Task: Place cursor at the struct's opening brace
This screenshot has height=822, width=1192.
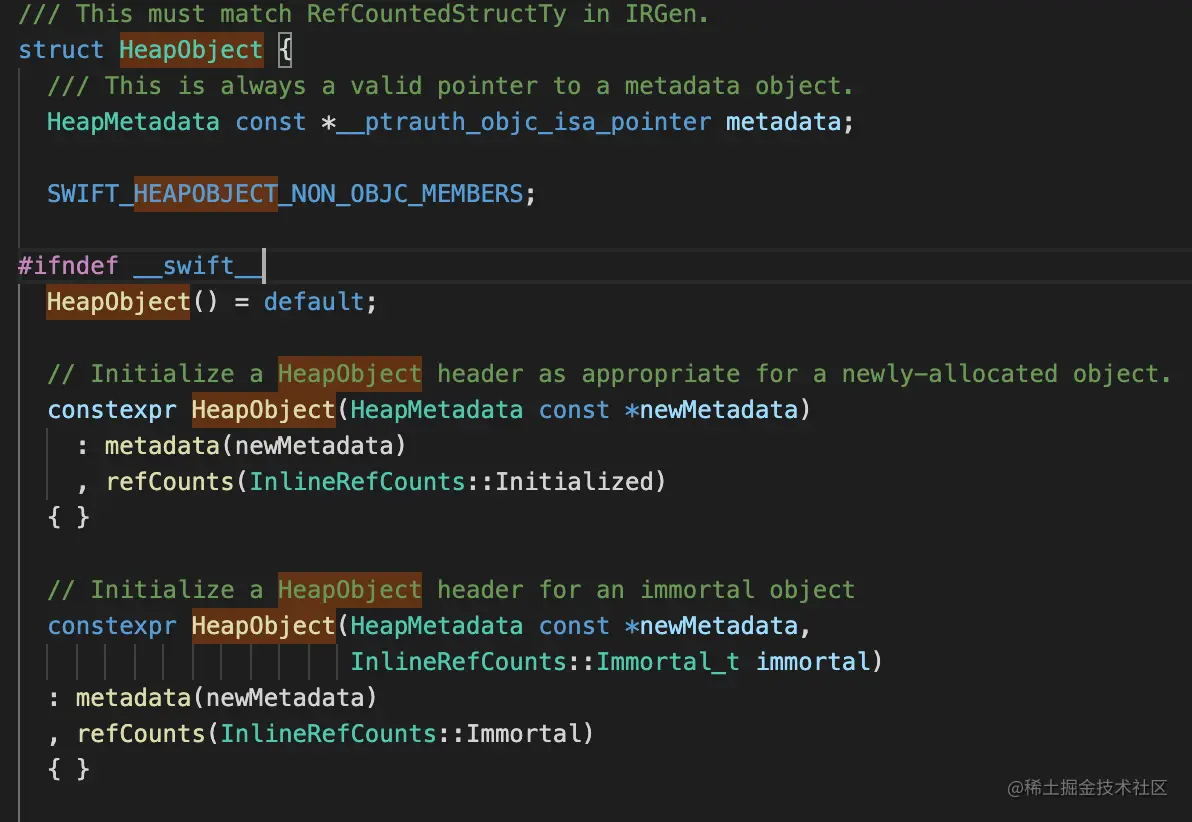Action: tap(285, 50)
